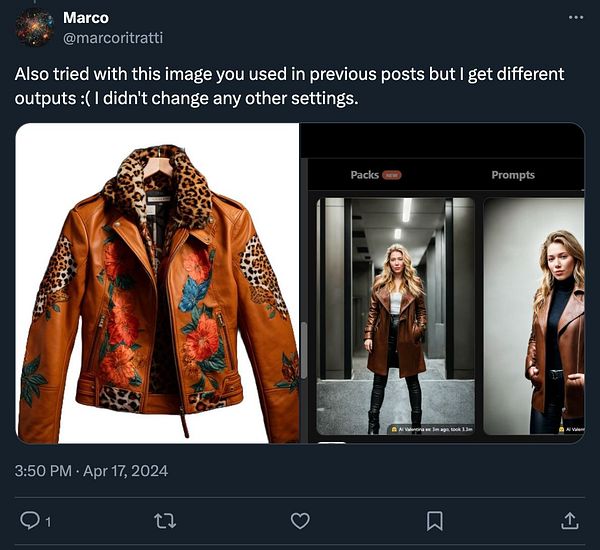This screenshot has width=600, height=550.
Task: Open the 3:50 PM Apr 17 timestamp link
Action: coord(92,470)
